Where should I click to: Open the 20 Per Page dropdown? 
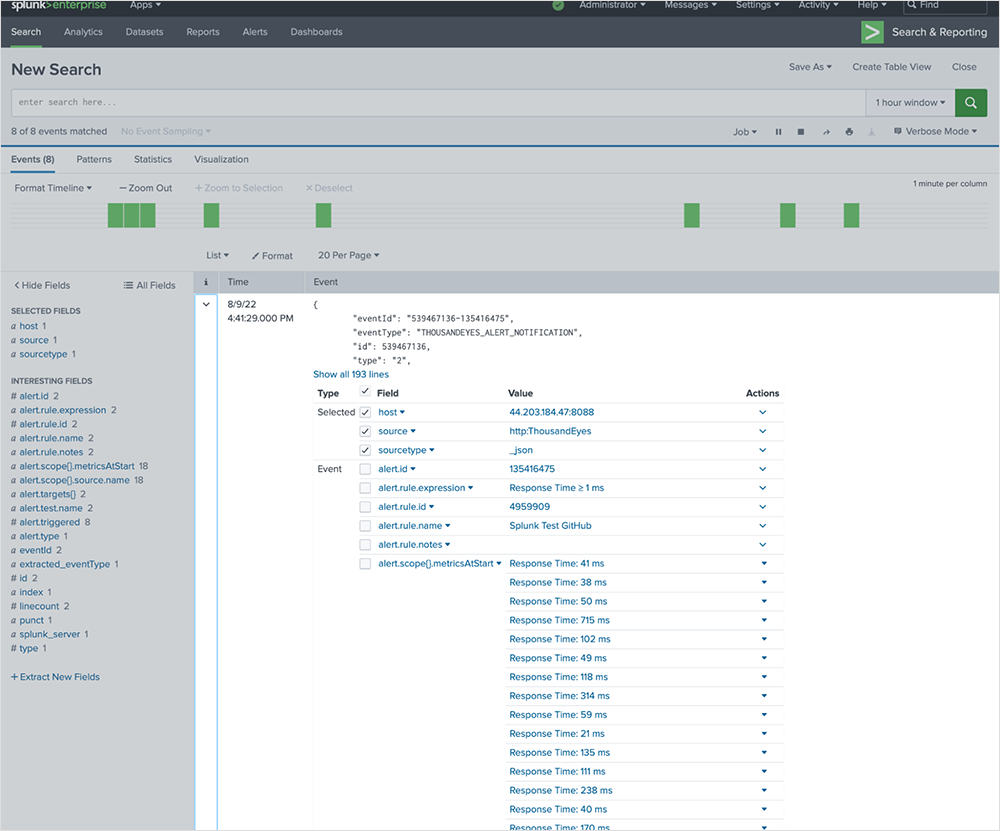tap(348, 256)
